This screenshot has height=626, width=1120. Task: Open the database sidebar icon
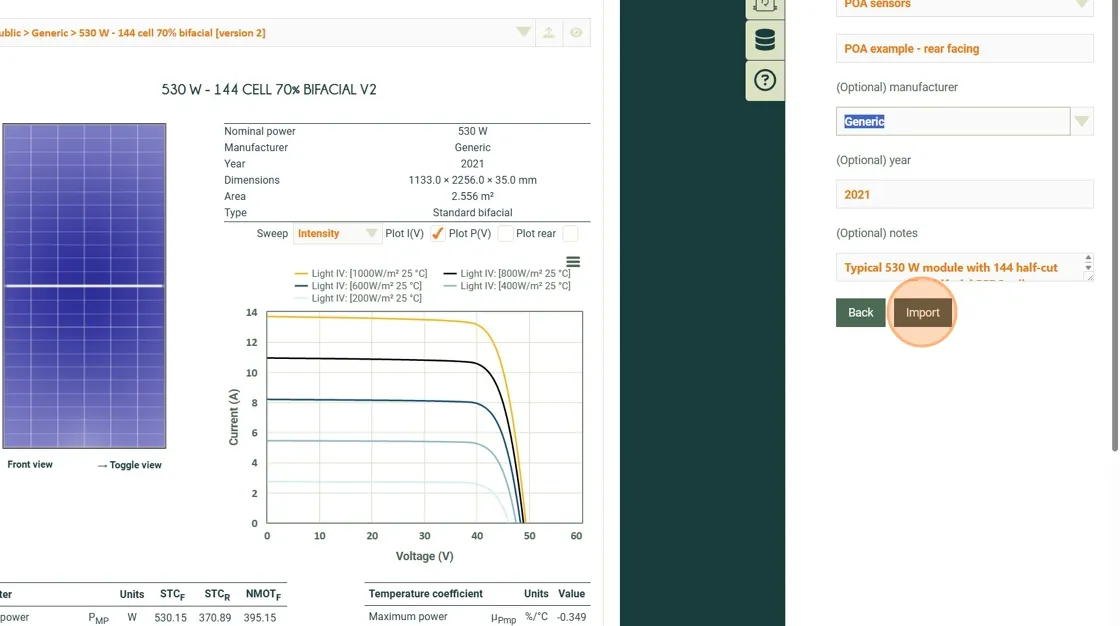(765, 41)
